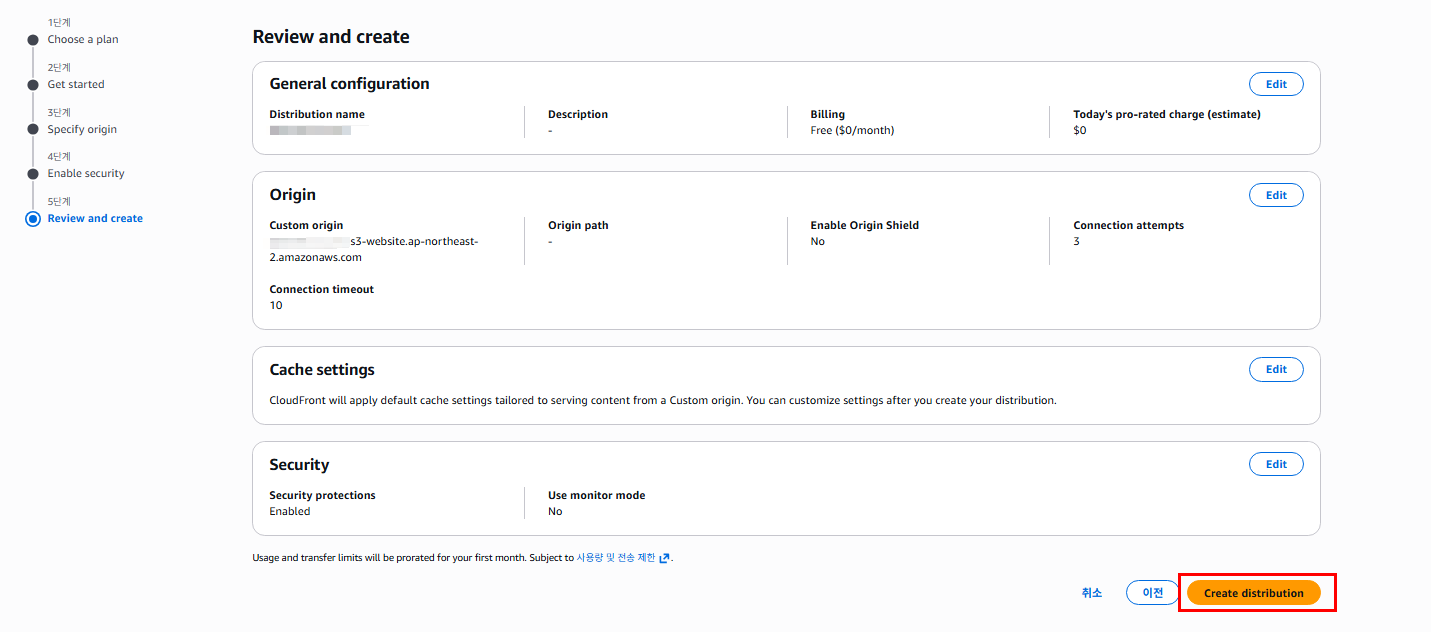Open the 사용량 및 전송 제한 link

click(616, 558)
